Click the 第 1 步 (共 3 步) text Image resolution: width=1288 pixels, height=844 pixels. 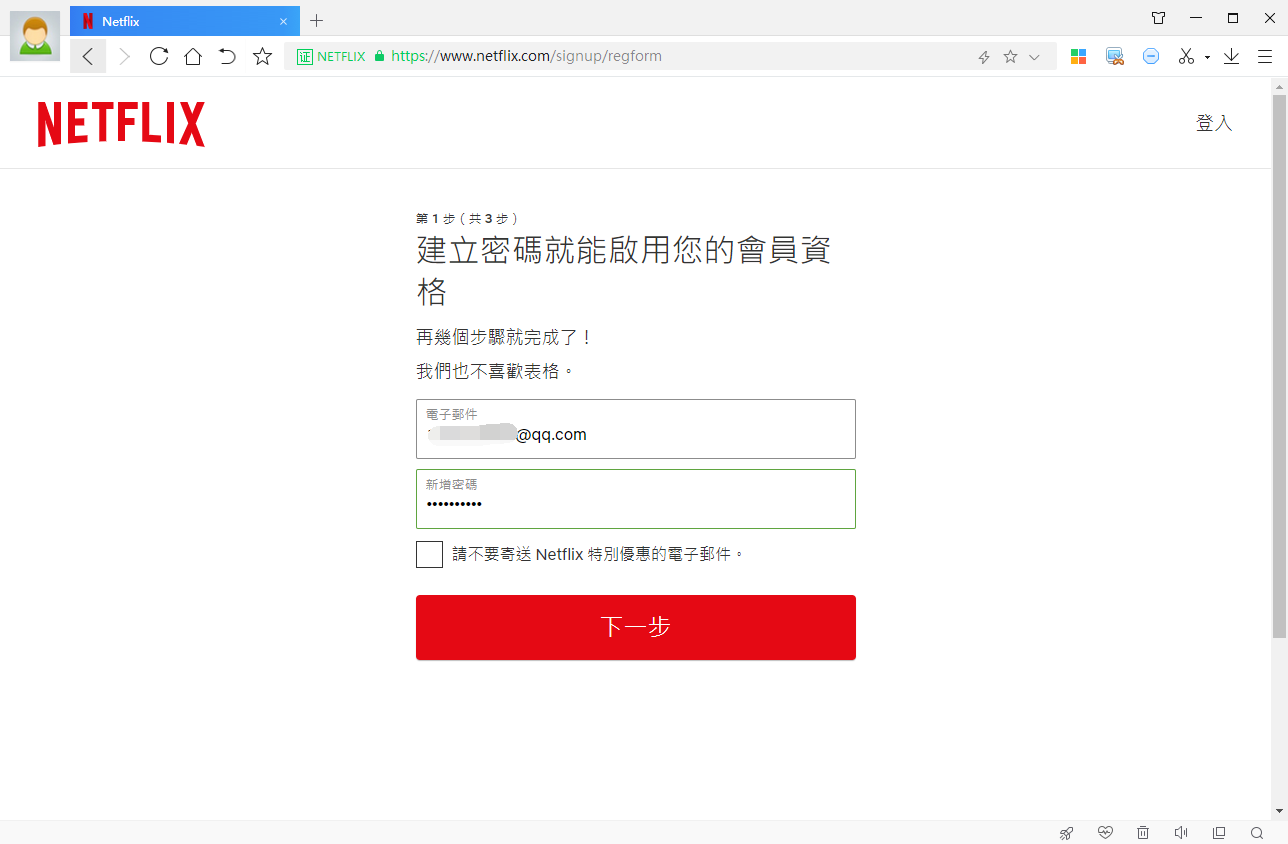pyautogui.click(x=467, y=218)
